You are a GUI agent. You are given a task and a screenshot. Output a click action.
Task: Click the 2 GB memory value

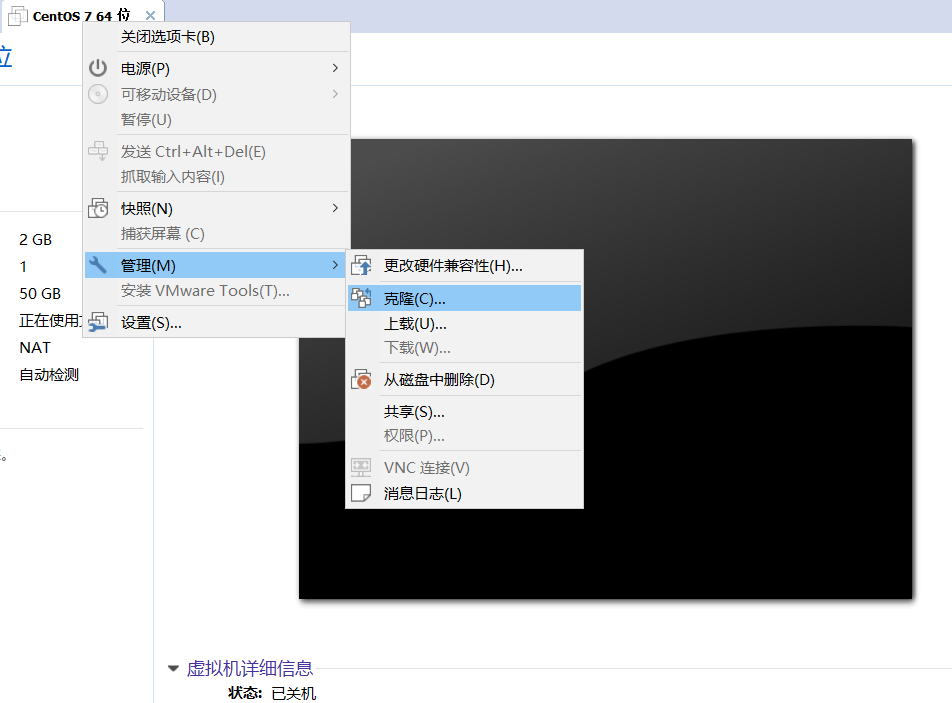coord(36,240)
